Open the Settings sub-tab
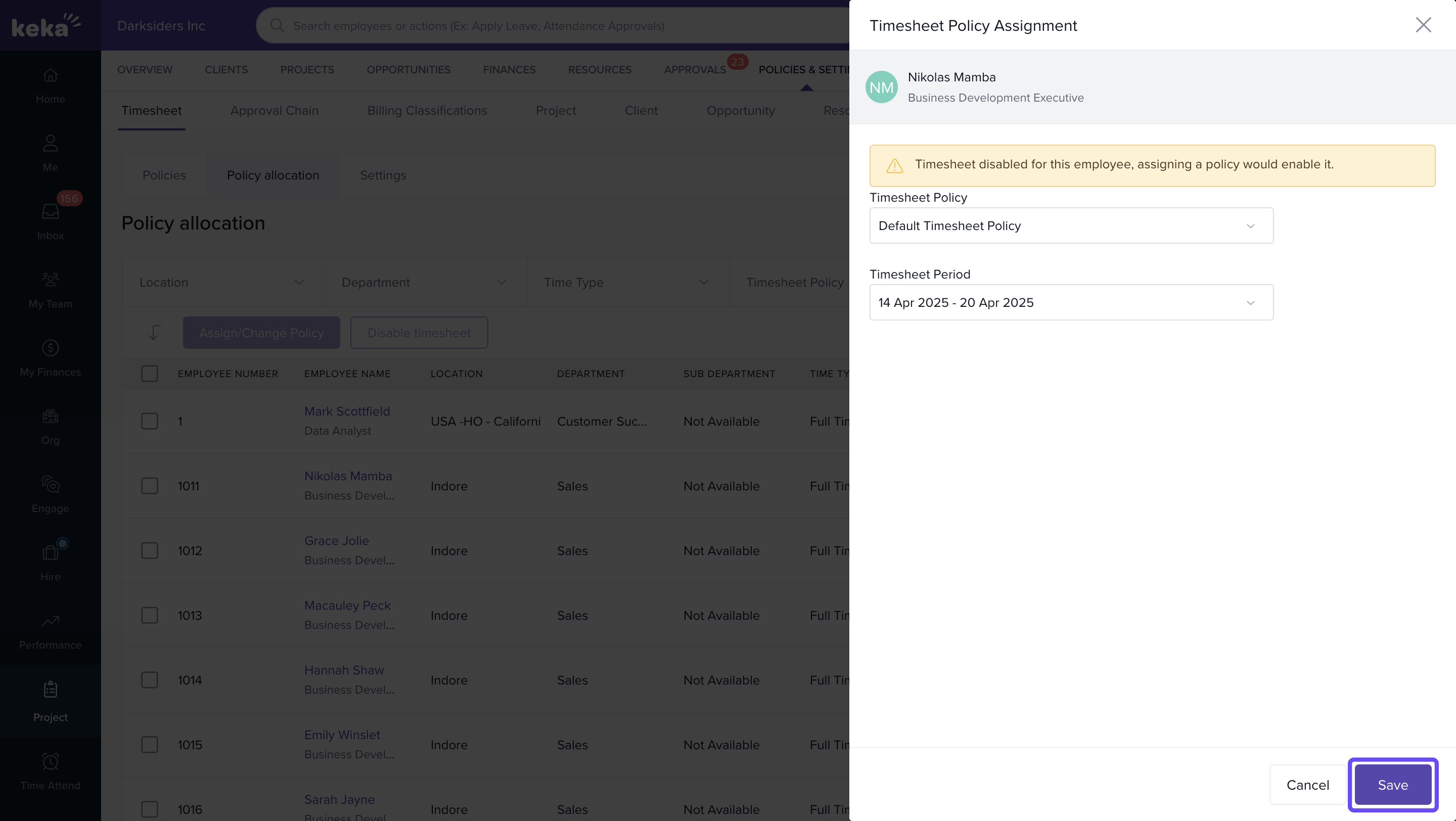 pyautogui.click(x=383, y=175)
